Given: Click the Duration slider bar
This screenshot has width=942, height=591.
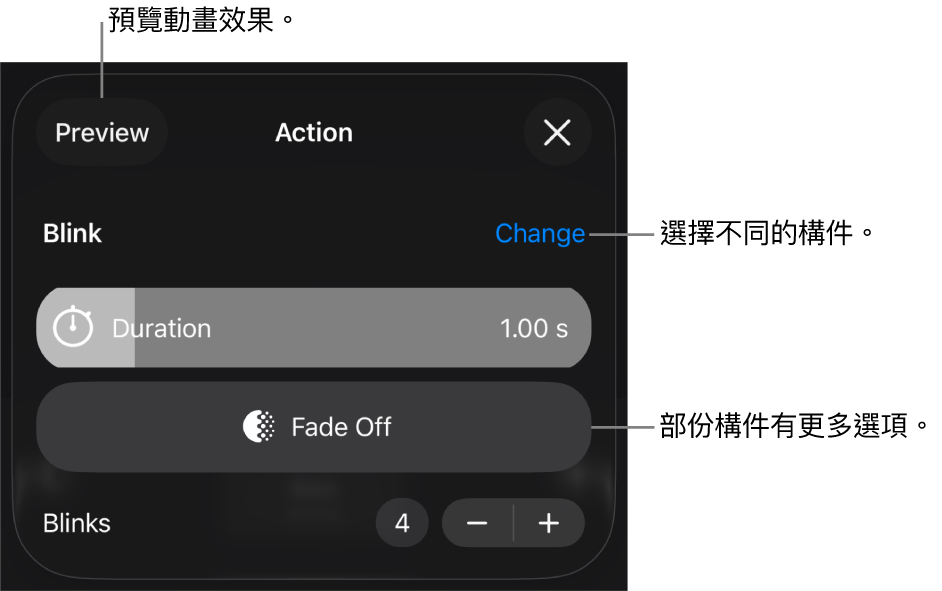Looking at the screenshot, I should (x=350, y=328).
